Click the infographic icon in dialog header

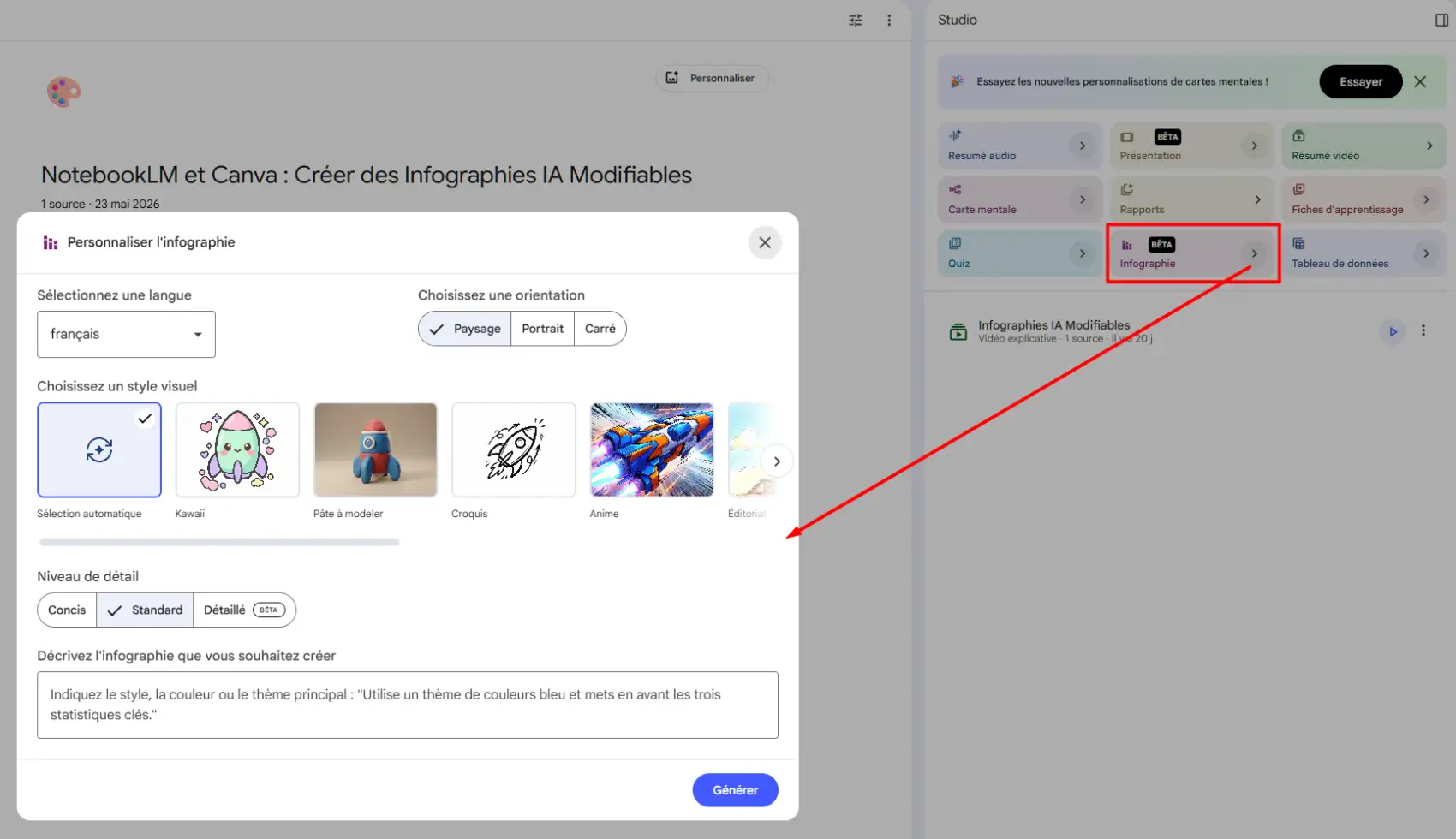coord(51,243)
